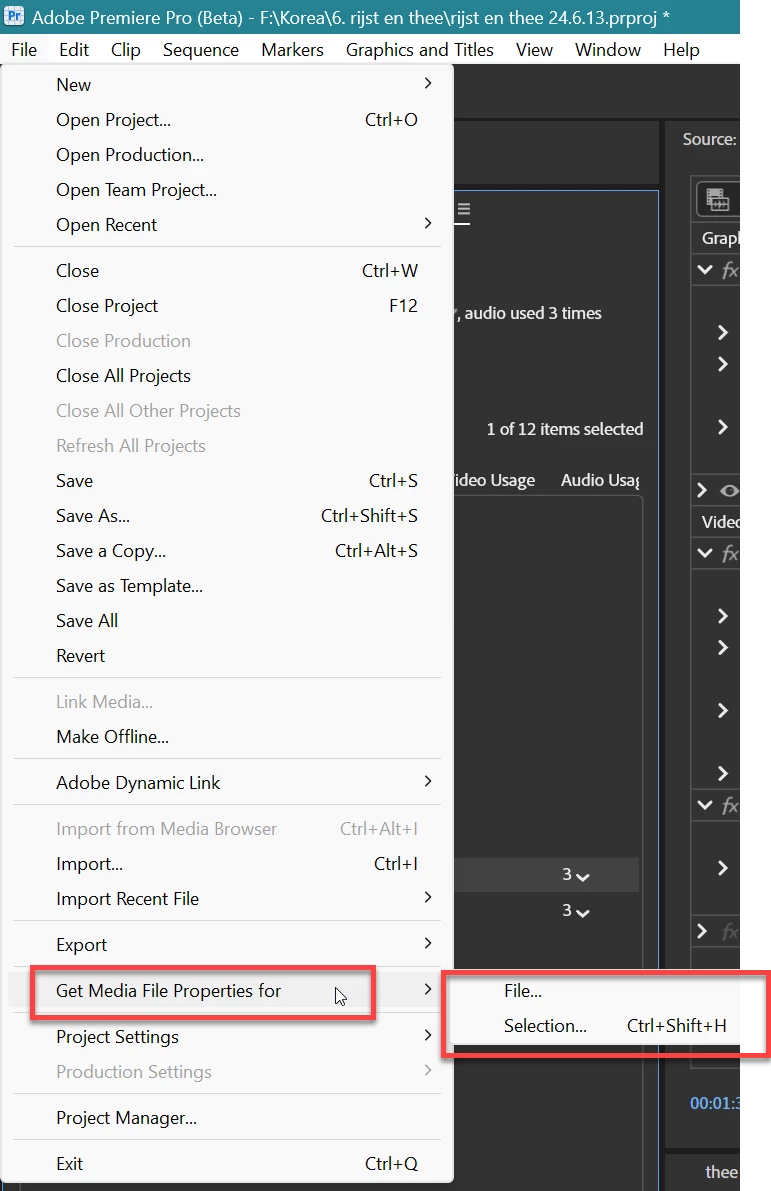The height and width of the screenshot is (1191, 771).
Task: Select Make Offline...
Action: [227, 737]
